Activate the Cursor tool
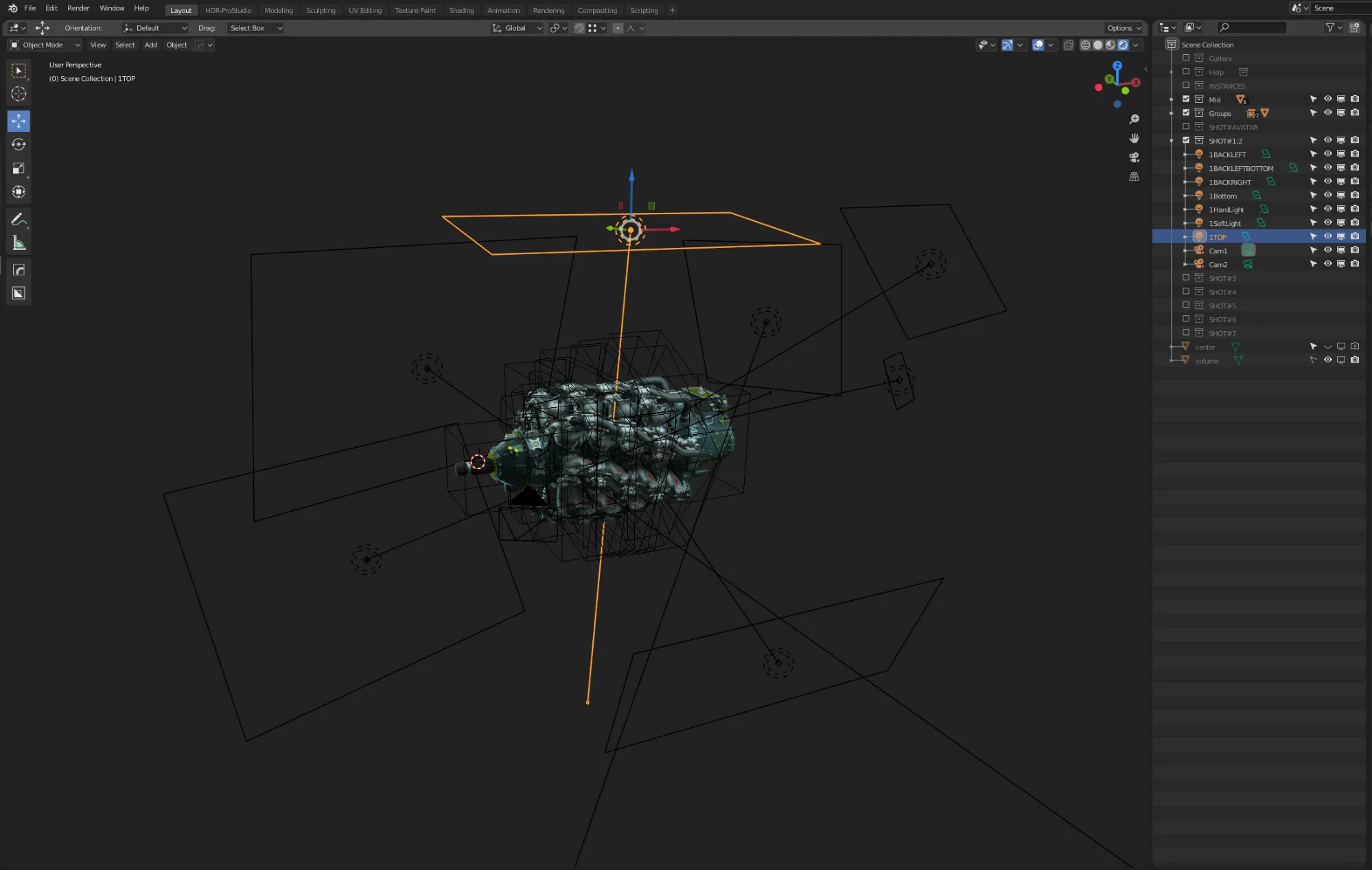 [19, 94]
